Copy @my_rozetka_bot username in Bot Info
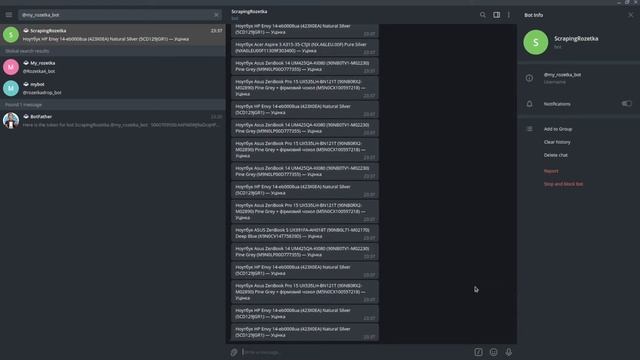The width and height of the screenshot is (640, 360). click(562, 75)
